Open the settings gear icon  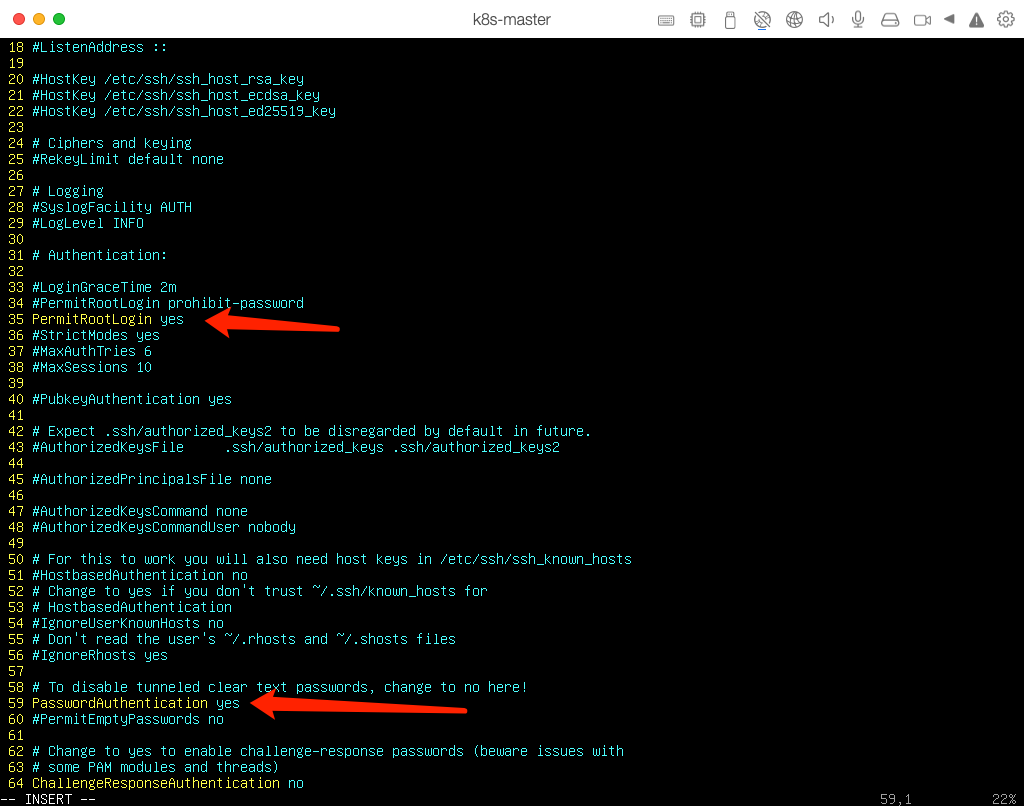[1006, 20]
